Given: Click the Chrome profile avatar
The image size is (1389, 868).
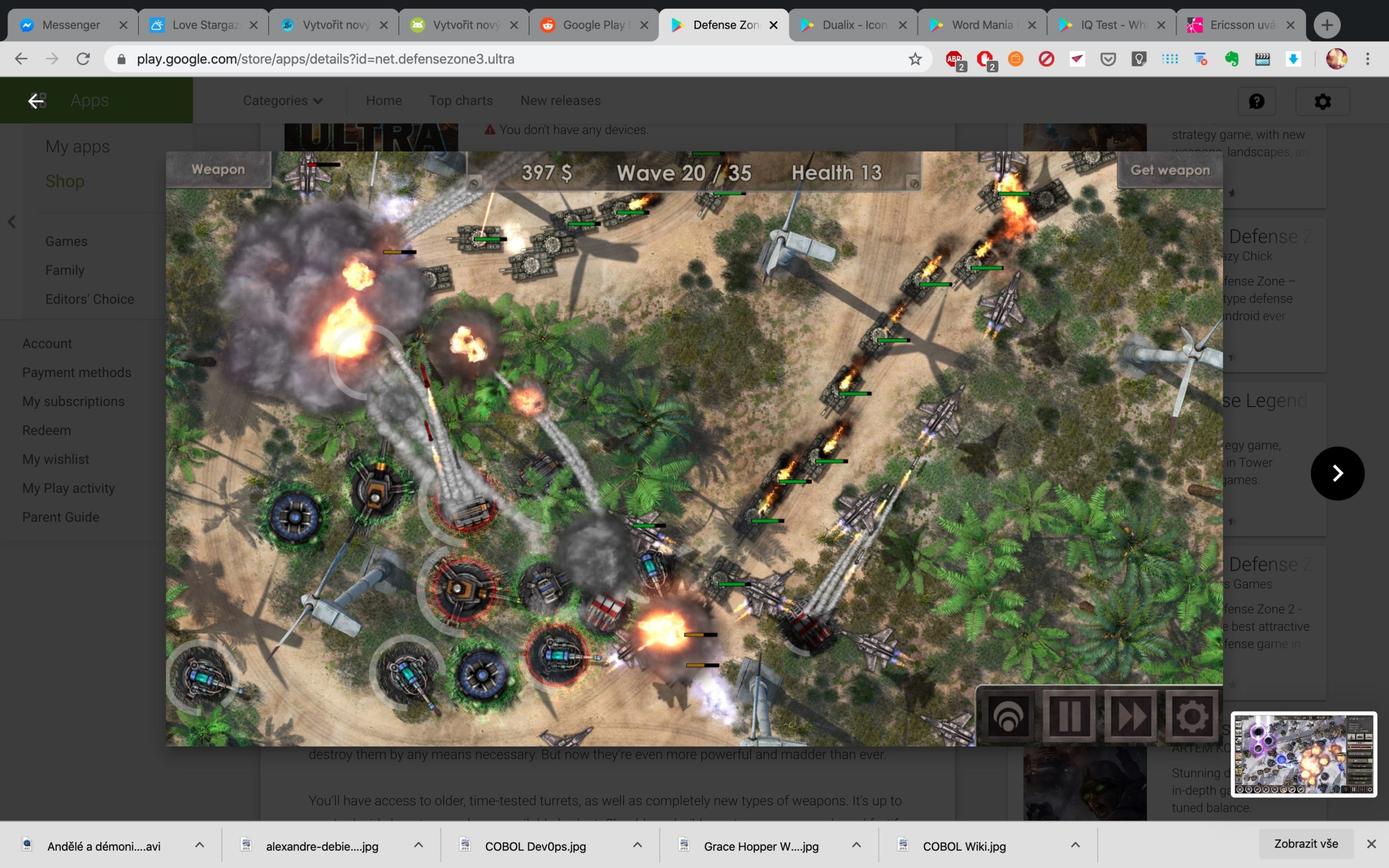Looking at the screenshot, I should 1336,59.
